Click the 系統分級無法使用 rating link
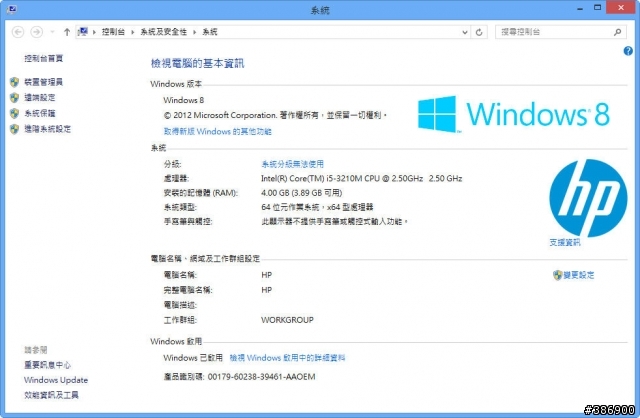 tap(292, 164)
